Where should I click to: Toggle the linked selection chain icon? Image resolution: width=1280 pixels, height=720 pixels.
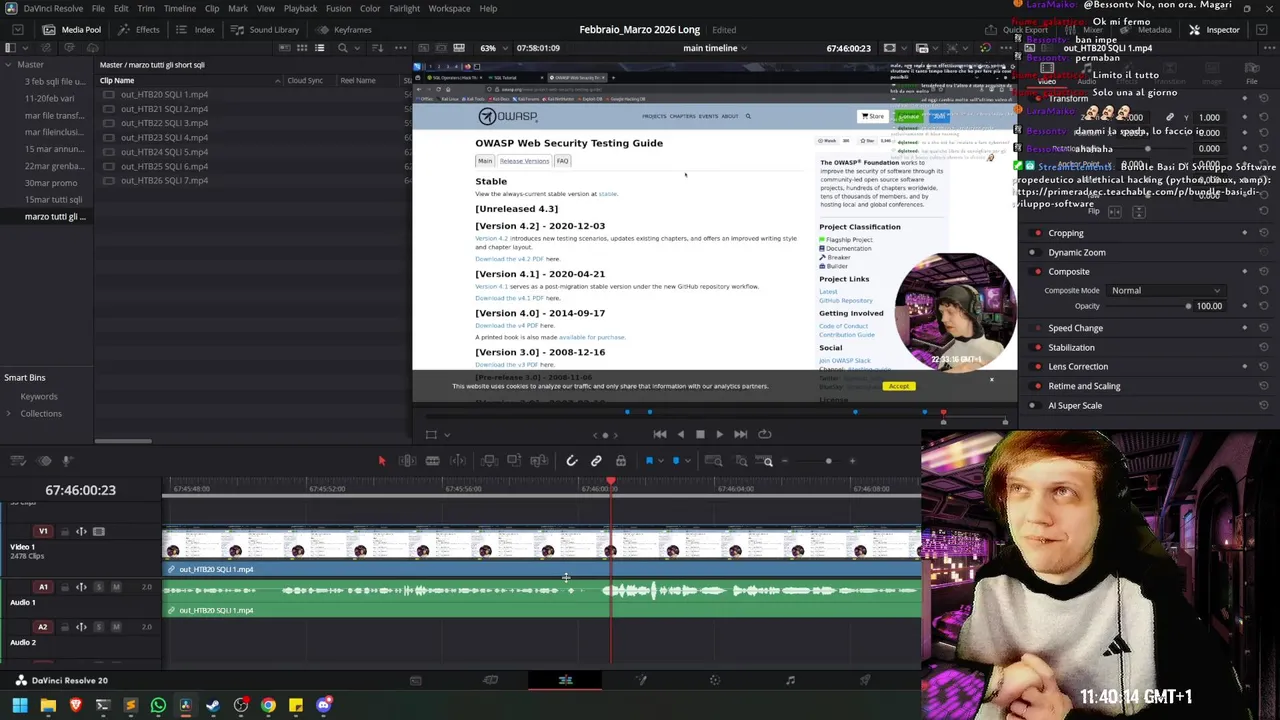[x=596, y=461]
